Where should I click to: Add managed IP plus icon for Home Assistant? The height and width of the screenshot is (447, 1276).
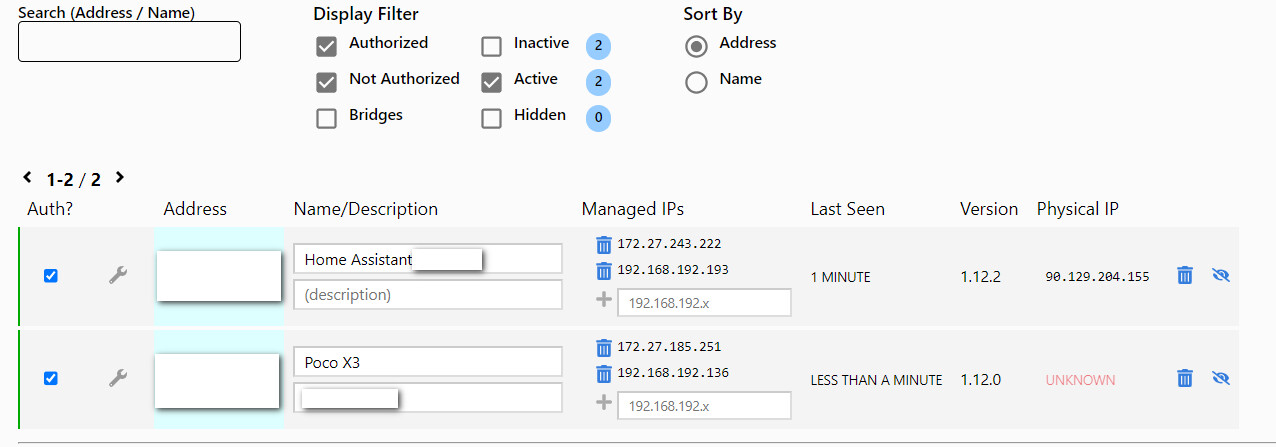click(603, 300)
